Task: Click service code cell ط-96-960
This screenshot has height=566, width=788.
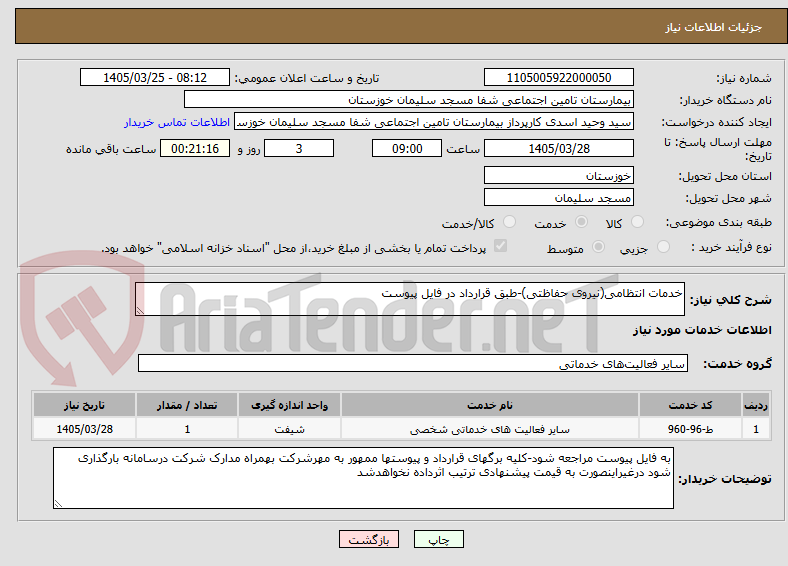Action: click(x=691, y=429)
